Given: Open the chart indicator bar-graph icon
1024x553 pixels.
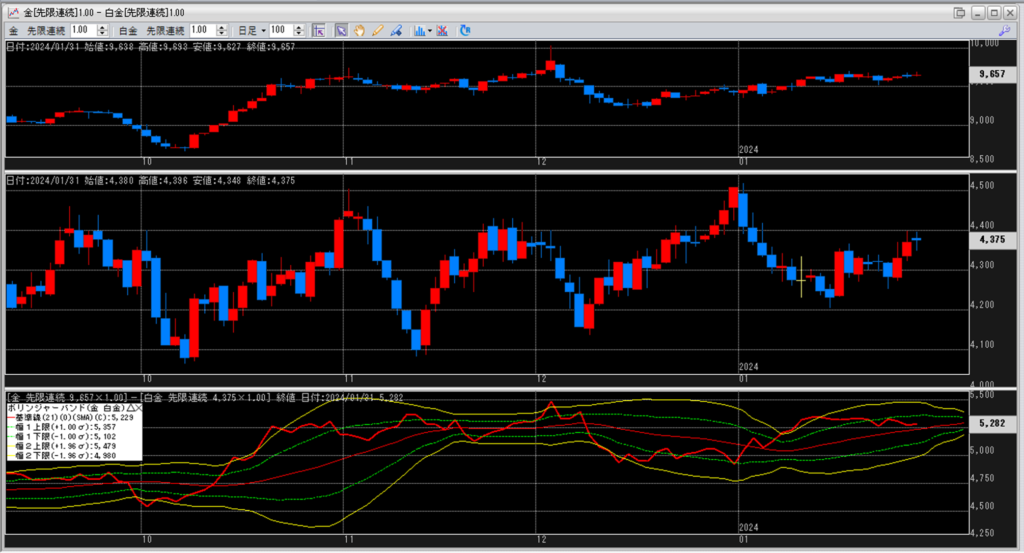Looking at the screenshot, I should 420,31.
